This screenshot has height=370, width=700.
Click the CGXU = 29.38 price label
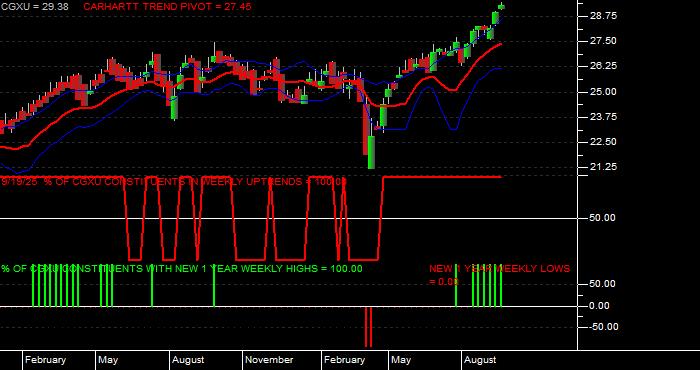[x=34, y=7]
